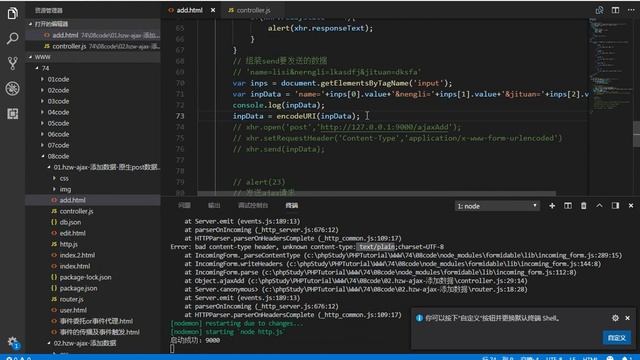Kill the terminal with the trash icon
This screenshot has width=640, height=360.
(584, 206)
